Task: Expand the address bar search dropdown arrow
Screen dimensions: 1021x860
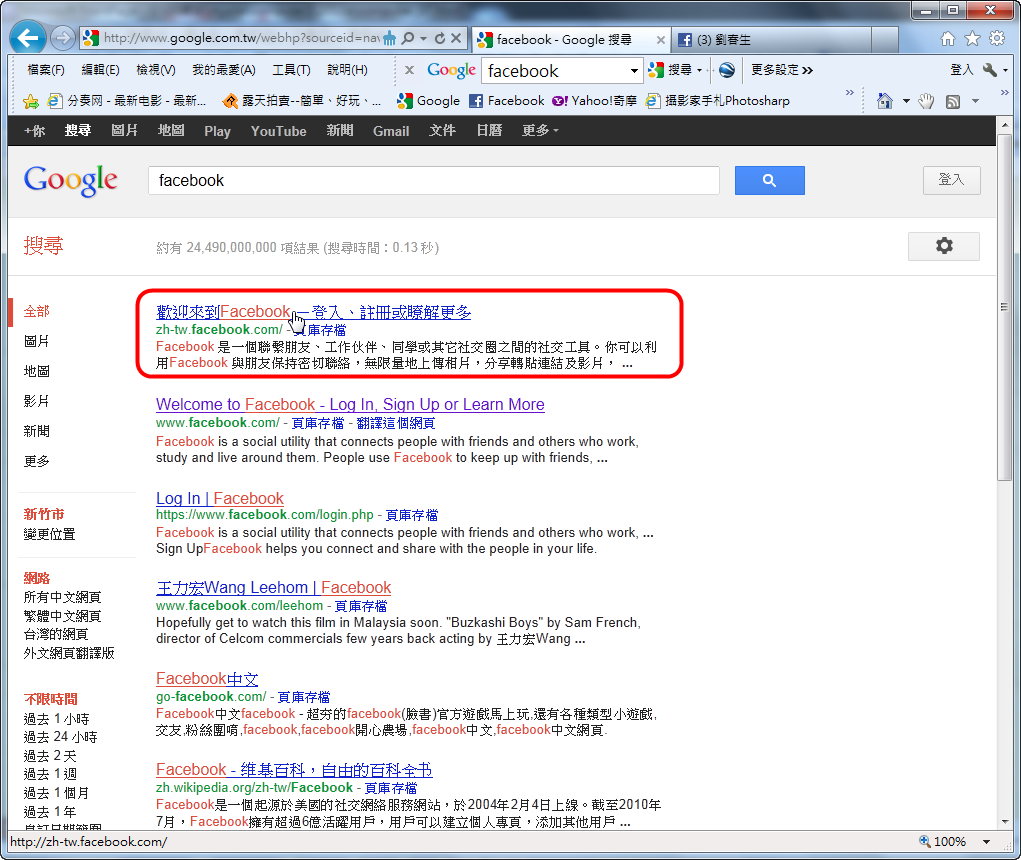Action: click(423, 38)
